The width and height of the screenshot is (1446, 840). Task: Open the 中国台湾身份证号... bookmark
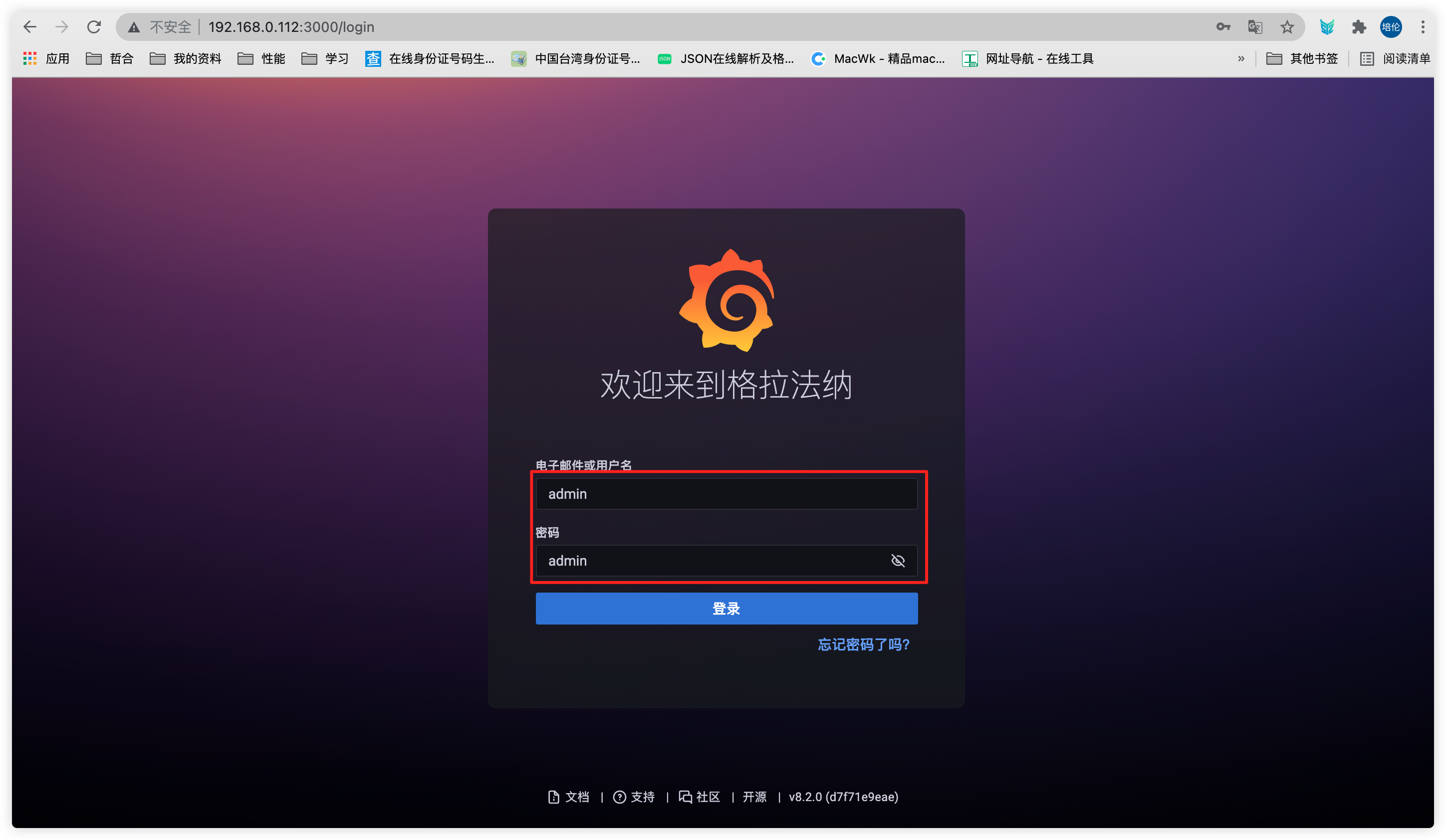click(x=575, y=58)
